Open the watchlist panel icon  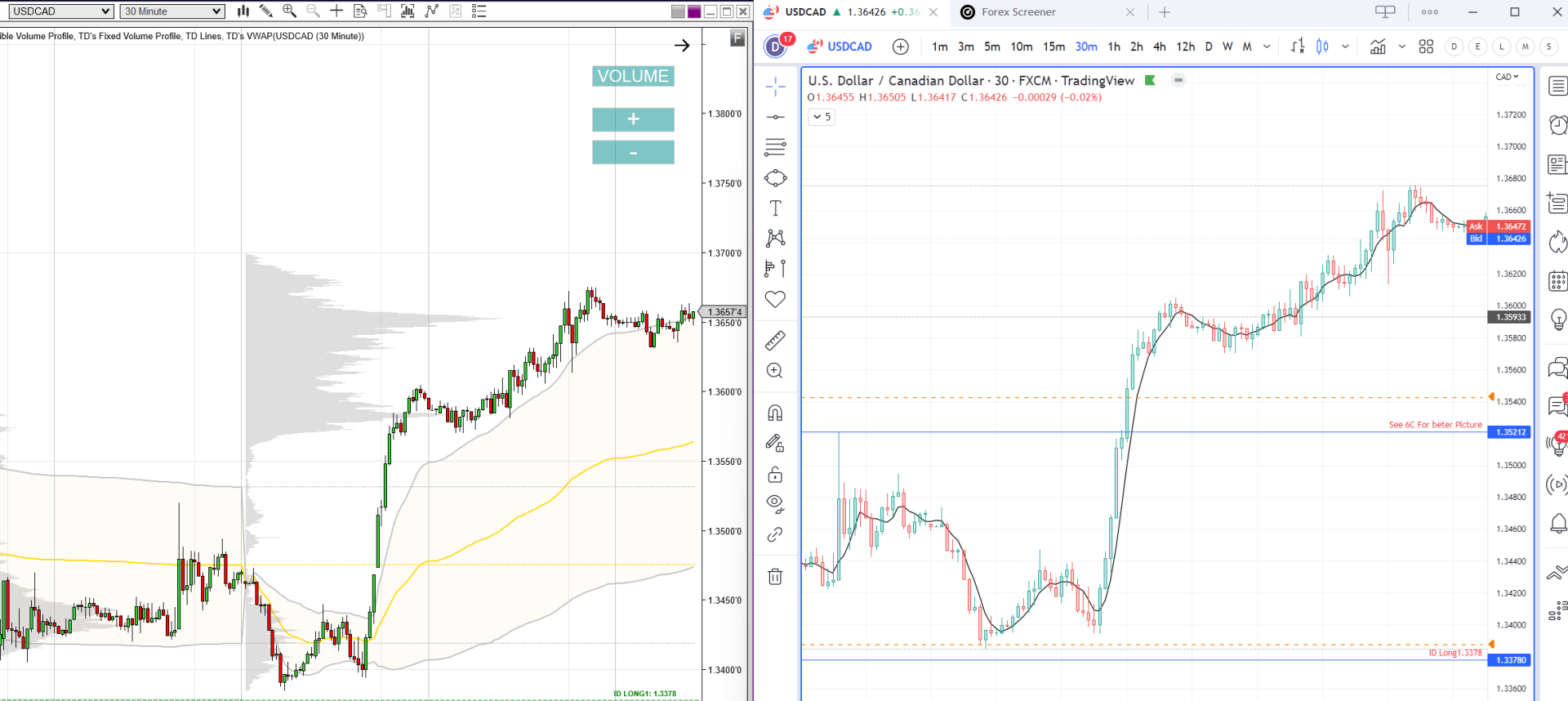click(x=1557, y=86)
